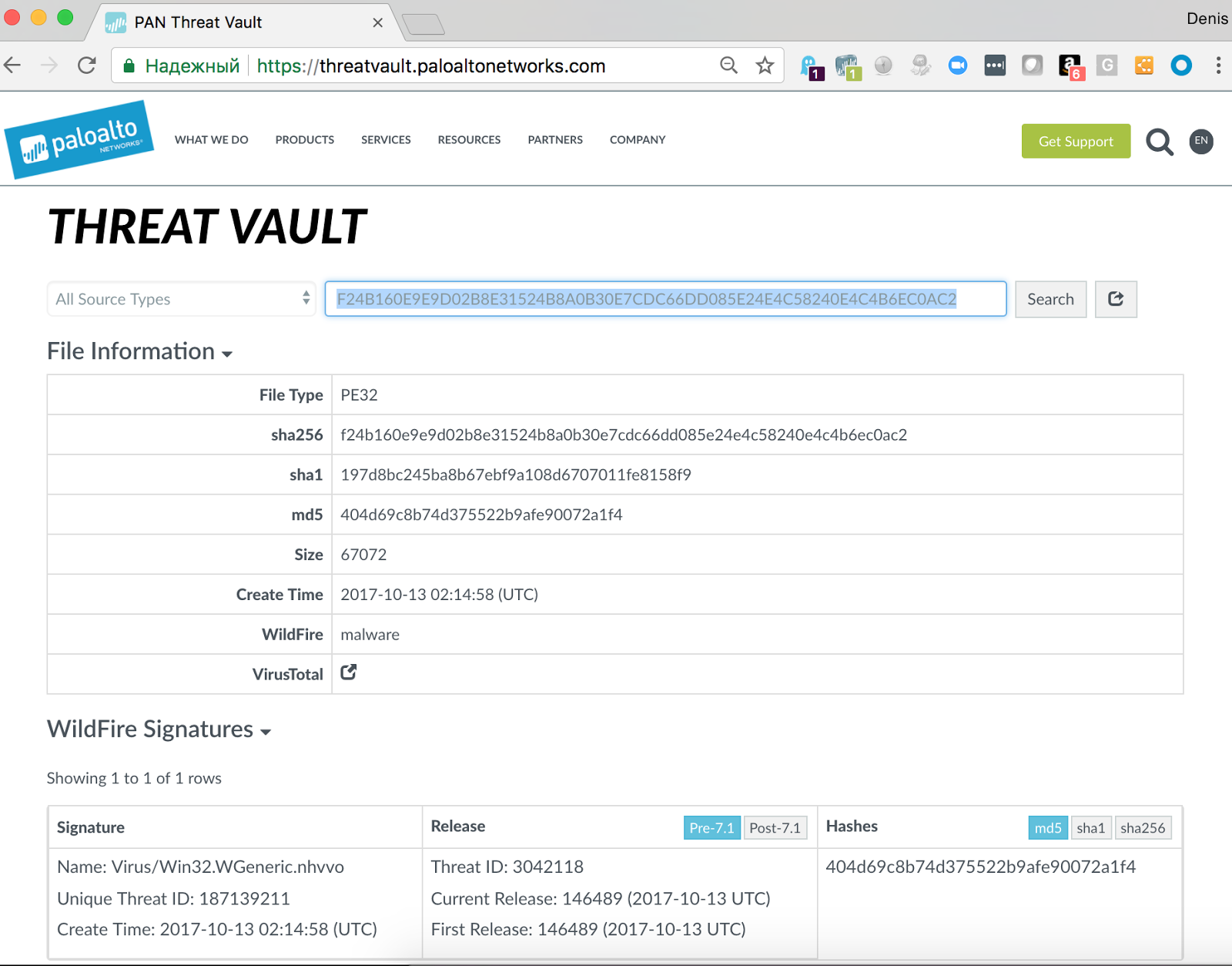Click the browser address bar URL
This screenshot has height=966, width=1232.
[x=431, y=66]
